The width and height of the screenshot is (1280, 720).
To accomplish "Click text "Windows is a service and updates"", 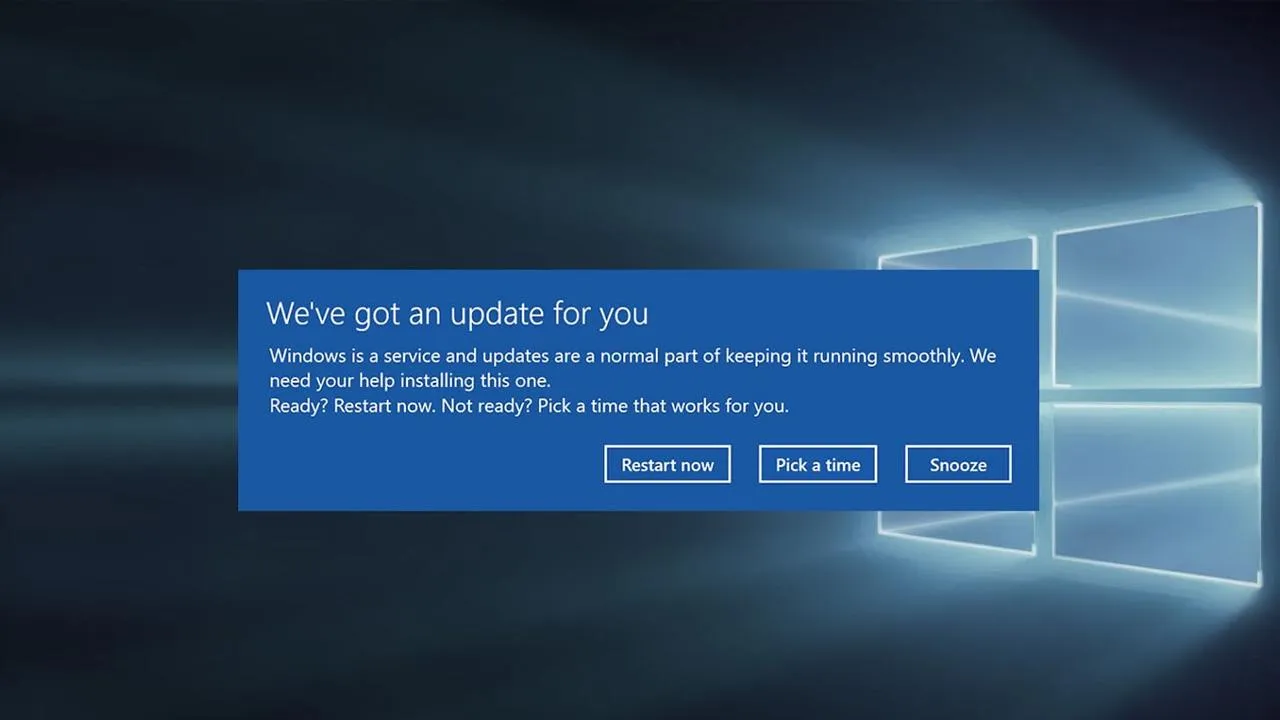I will (409, 356).
